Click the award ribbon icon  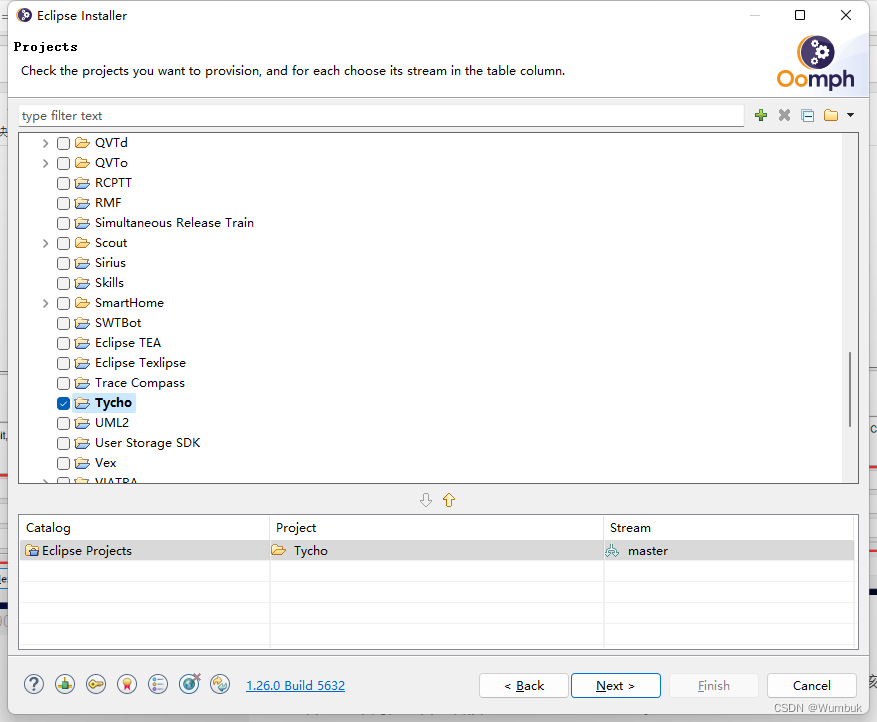[x=127, y=684]
